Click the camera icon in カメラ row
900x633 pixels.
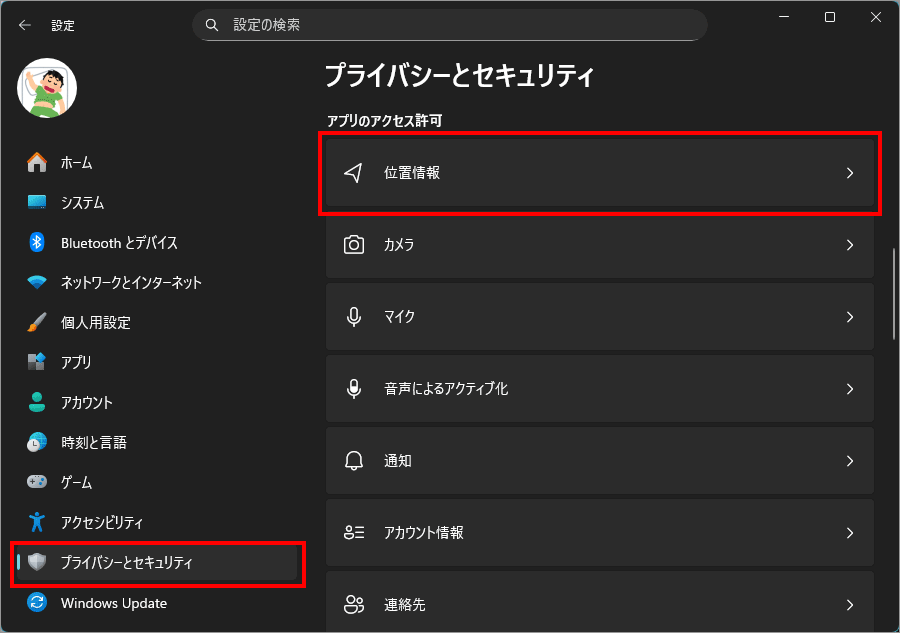click(x=353, y=245)
